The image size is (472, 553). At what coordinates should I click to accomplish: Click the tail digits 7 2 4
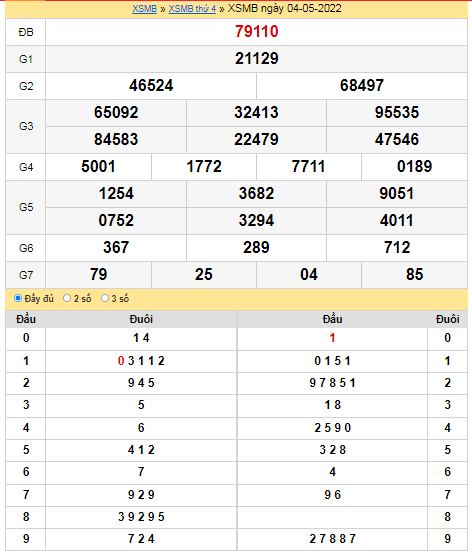(x=141, y=539)
